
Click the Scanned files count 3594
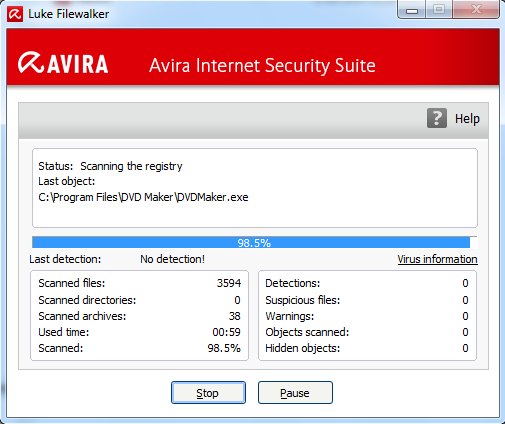point(229,283)
